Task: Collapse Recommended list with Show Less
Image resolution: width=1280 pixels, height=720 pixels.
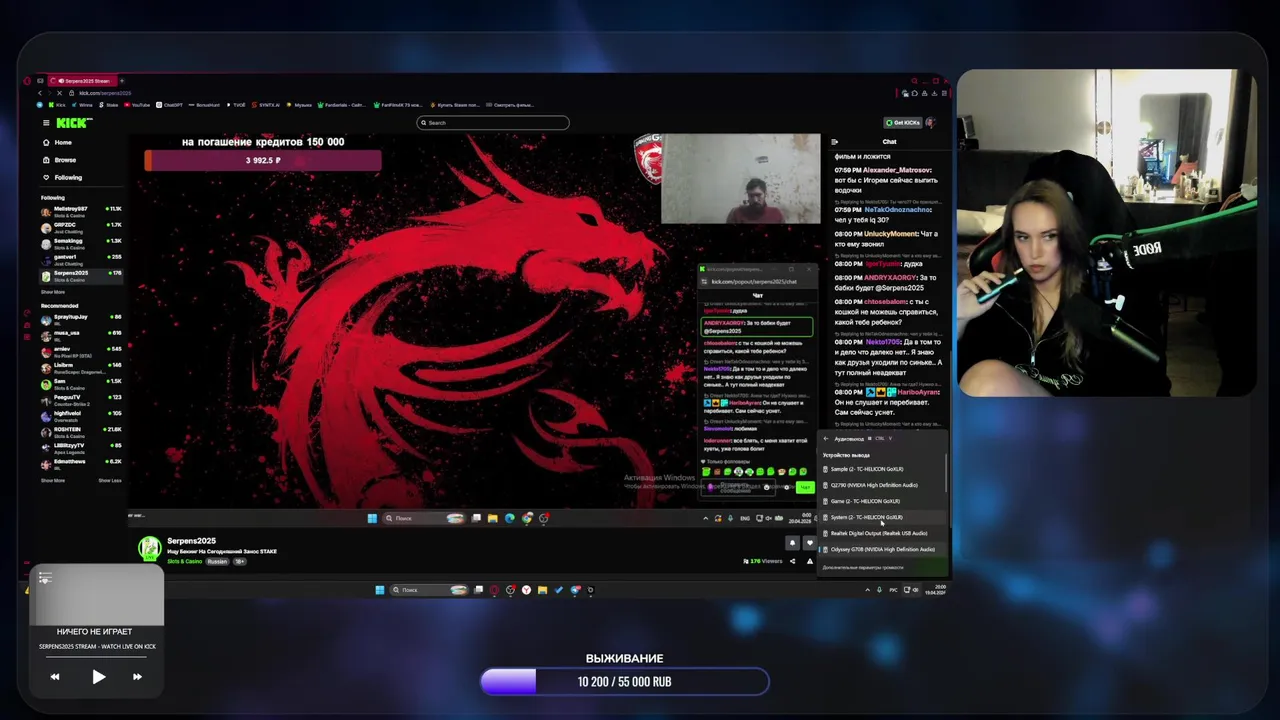Action: coord(110,480)
